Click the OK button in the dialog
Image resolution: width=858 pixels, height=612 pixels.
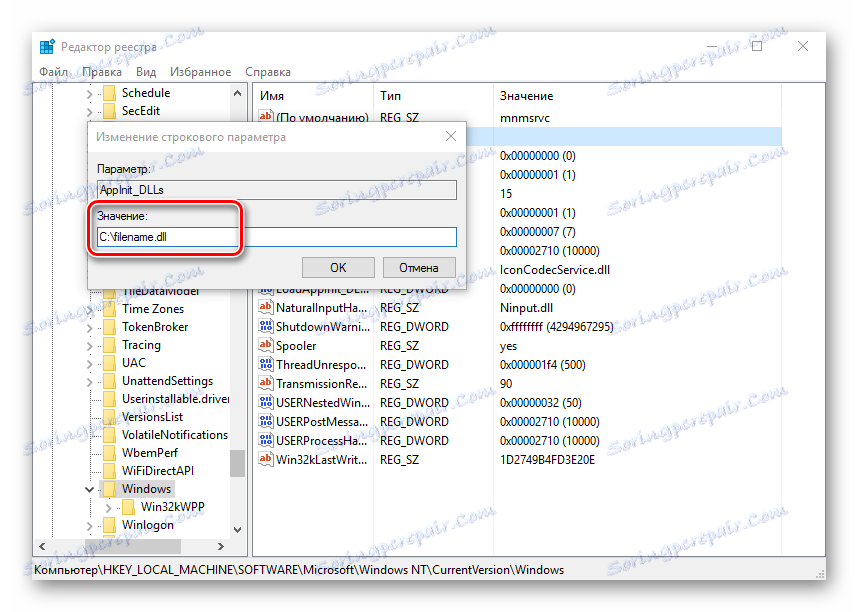click(338, 268)
